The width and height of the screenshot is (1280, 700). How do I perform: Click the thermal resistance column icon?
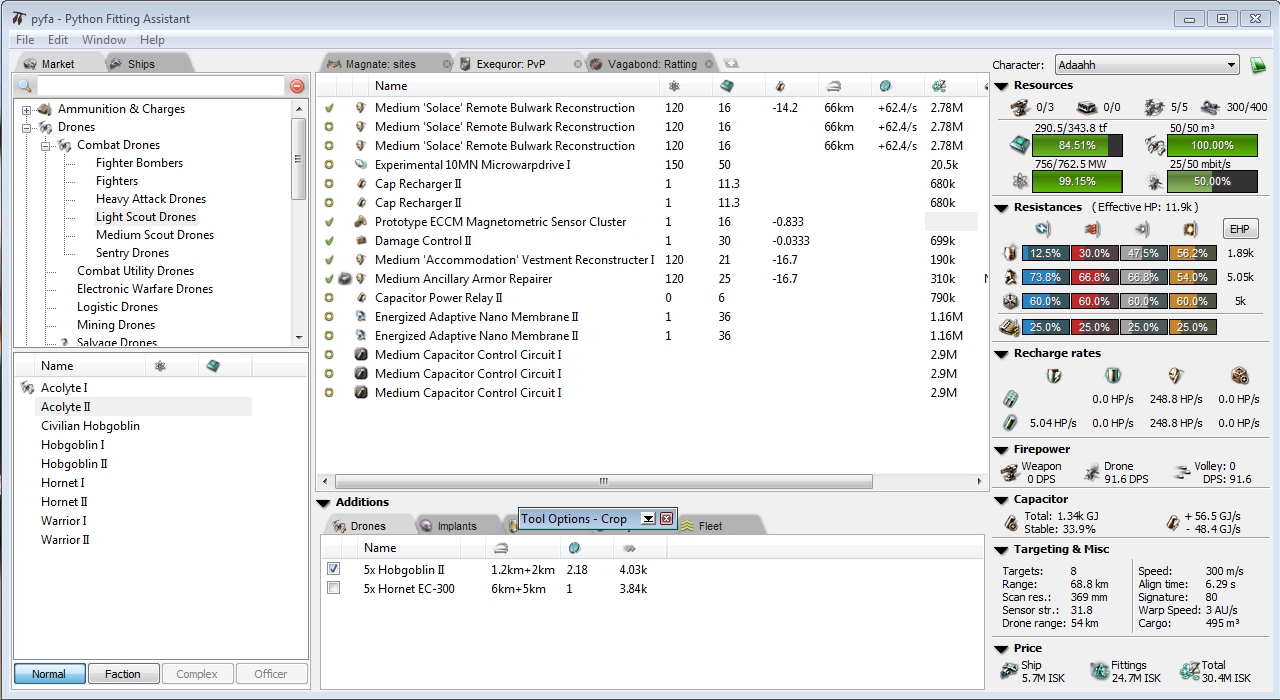(1092, 229)
